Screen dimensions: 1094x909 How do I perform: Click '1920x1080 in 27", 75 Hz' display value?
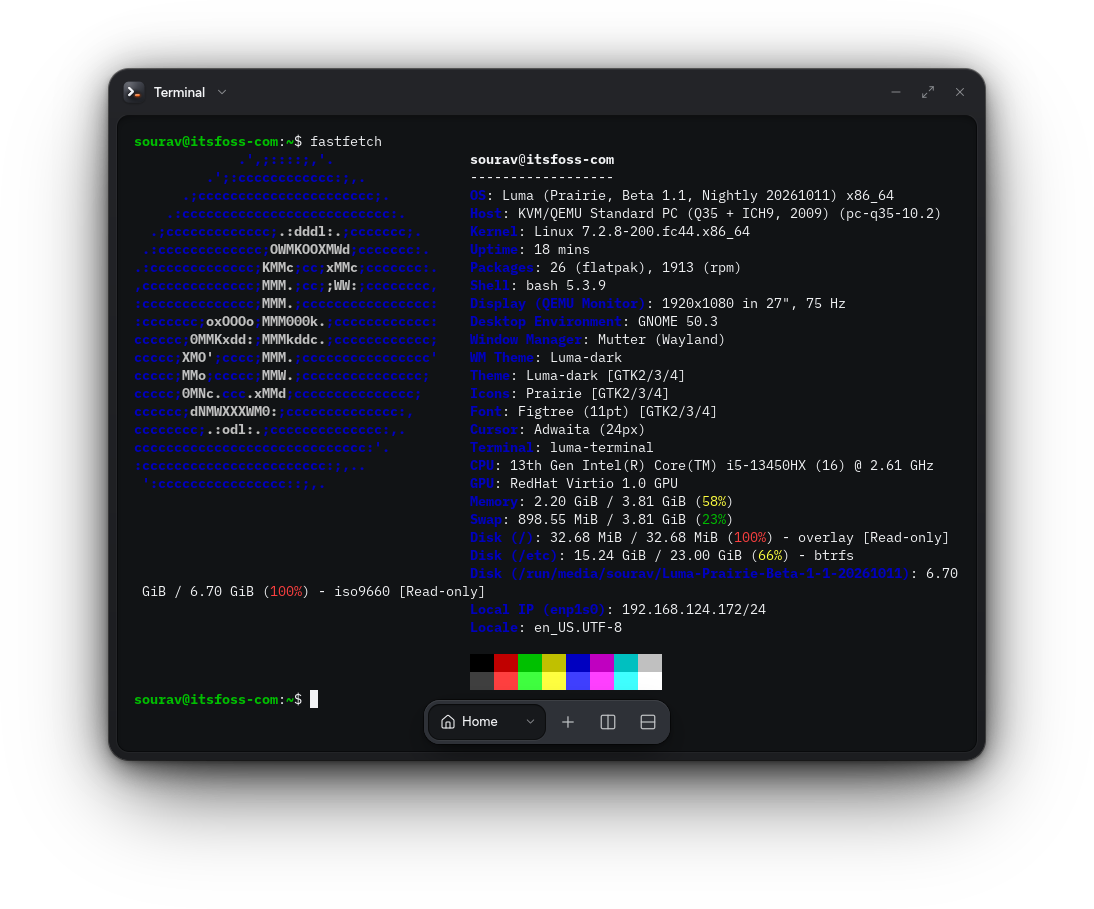click(x=754, y=304)
